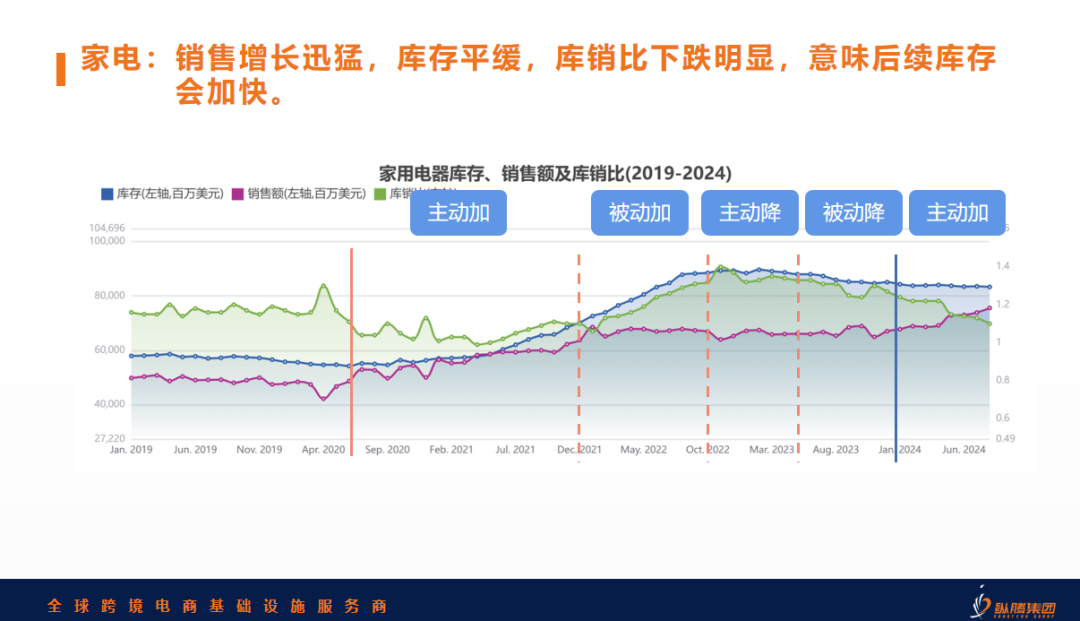The image size is (1080, 621).
Task: Click the Jan. 2019 axis label
Action: click(x=130, y=449)
